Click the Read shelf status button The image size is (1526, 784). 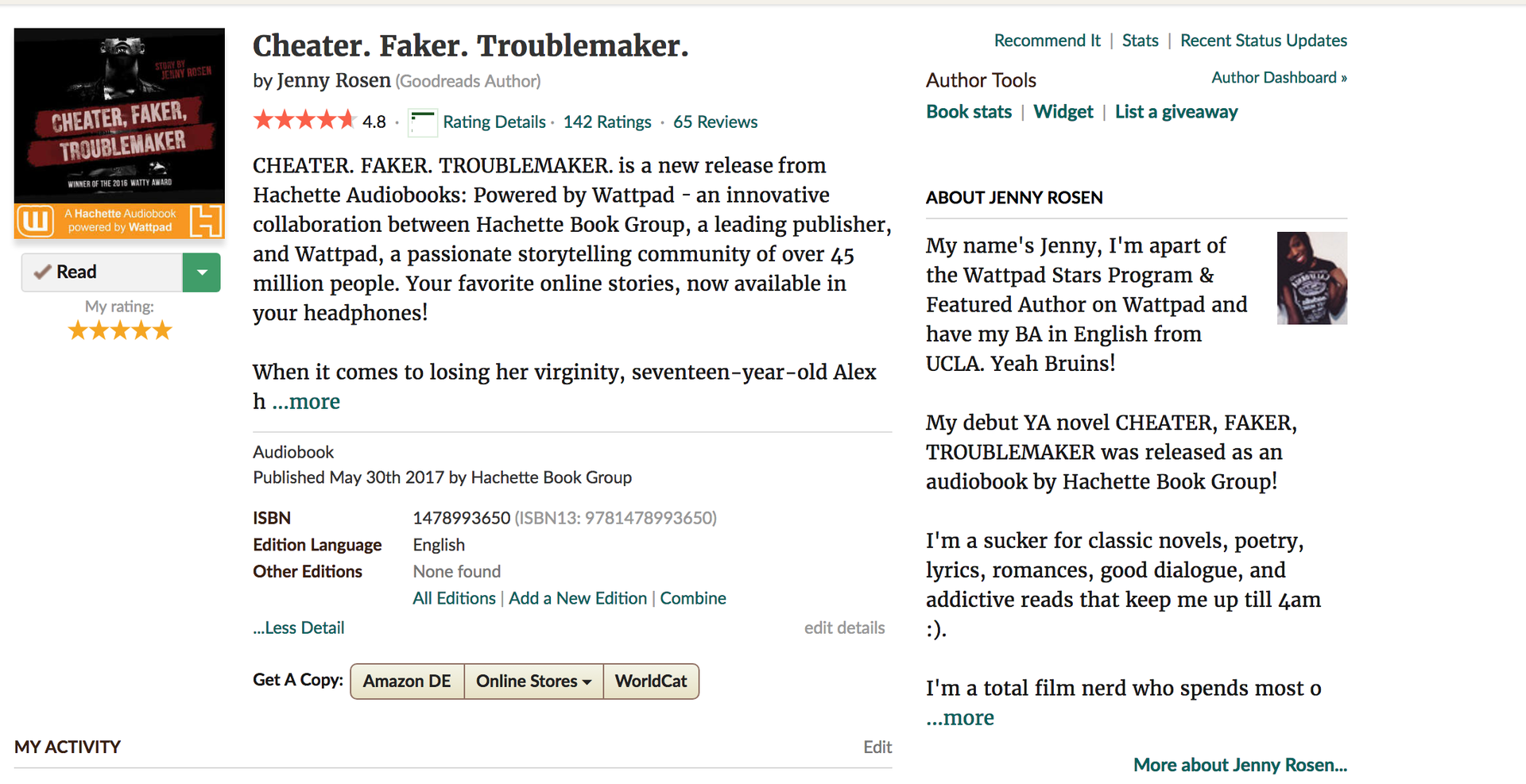pos(103,272)
